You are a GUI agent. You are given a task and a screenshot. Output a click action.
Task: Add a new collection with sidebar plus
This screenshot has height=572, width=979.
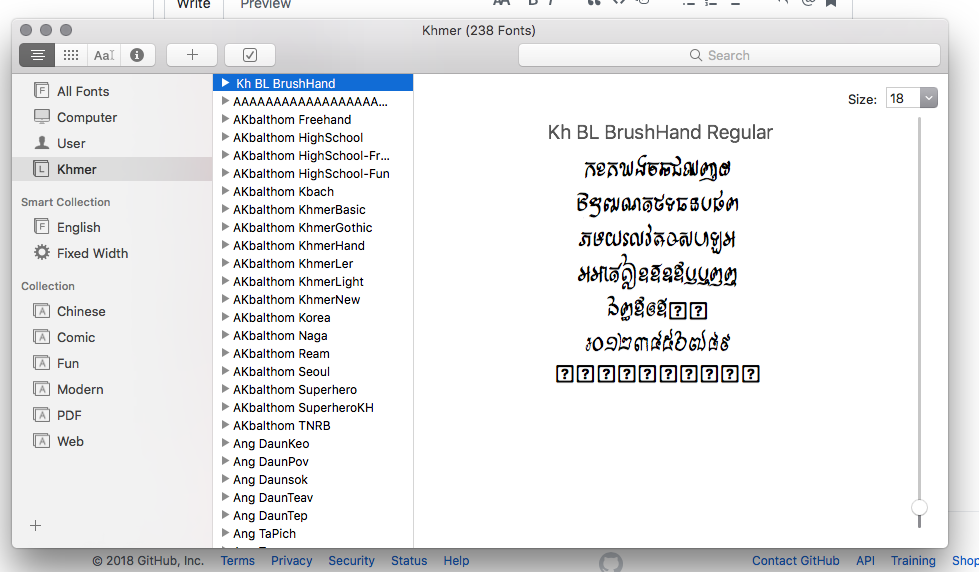click(x=36, y=526)
